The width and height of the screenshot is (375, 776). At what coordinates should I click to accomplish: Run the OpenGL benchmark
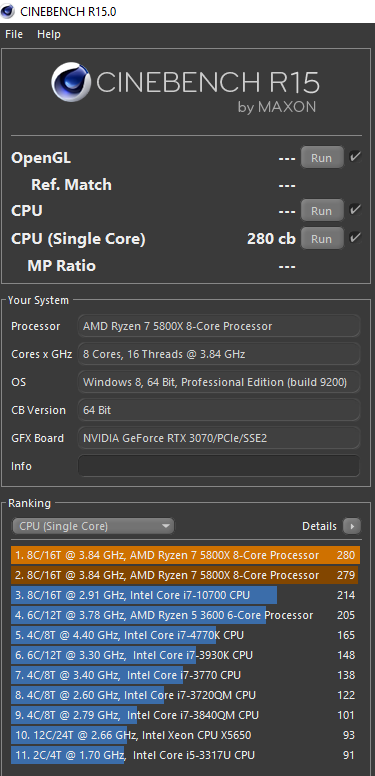click(x=322, y=158)
